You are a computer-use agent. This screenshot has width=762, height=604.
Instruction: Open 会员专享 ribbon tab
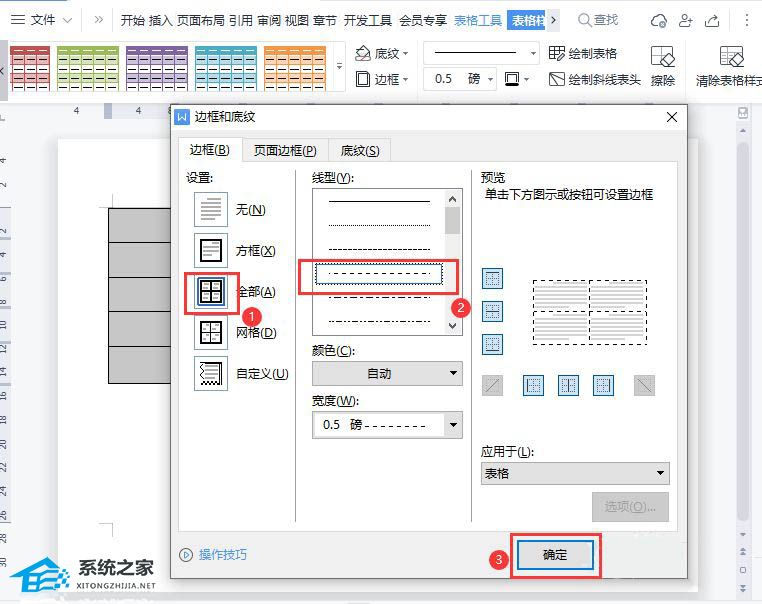tap(423, 20)
